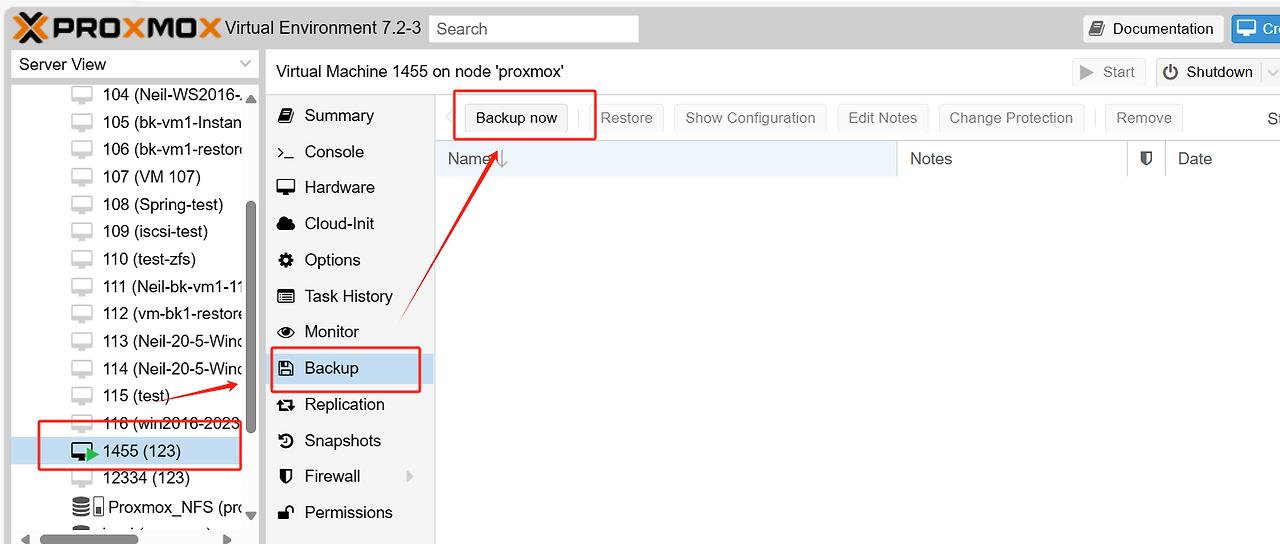The width and height of the screenshot is (1280, 544).
Task: Click the Options gear icon
Action: pos(286,260)
